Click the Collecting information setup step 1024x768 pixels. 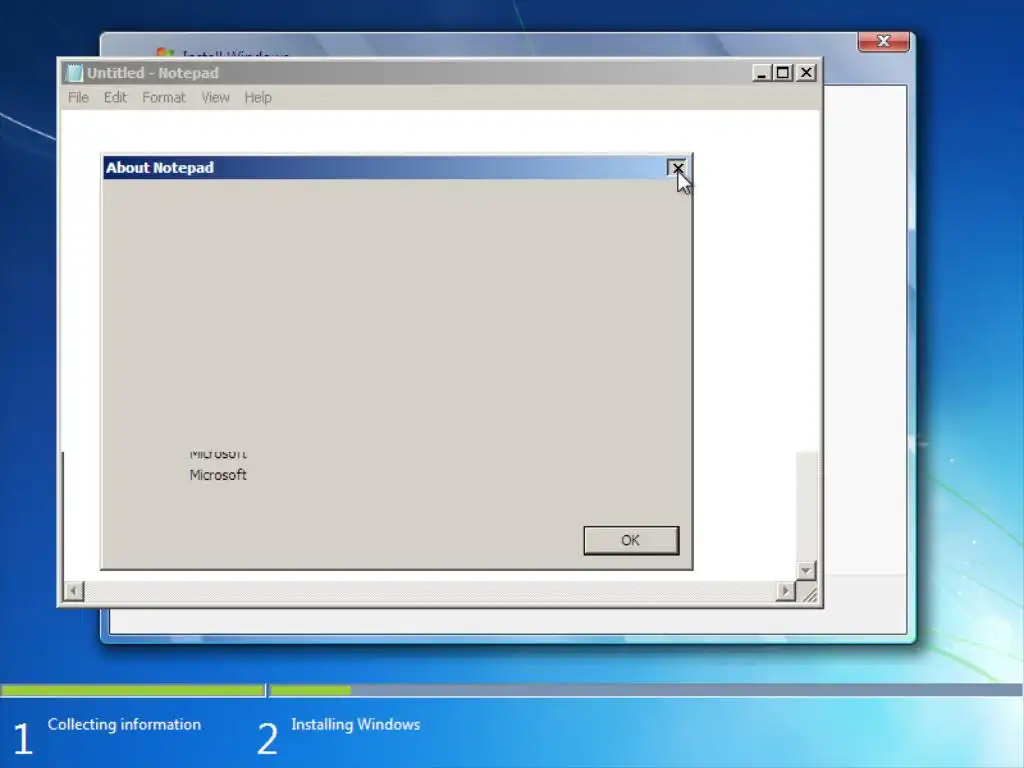pos(124,724)
